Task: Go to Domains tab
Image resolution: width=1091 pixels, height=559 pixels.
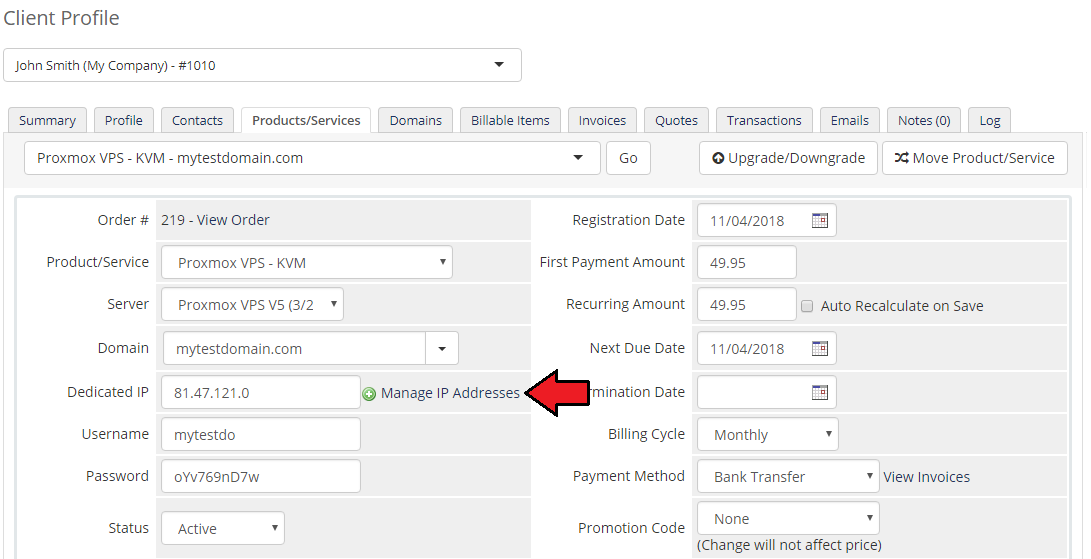Action: (x=415, y=120)
